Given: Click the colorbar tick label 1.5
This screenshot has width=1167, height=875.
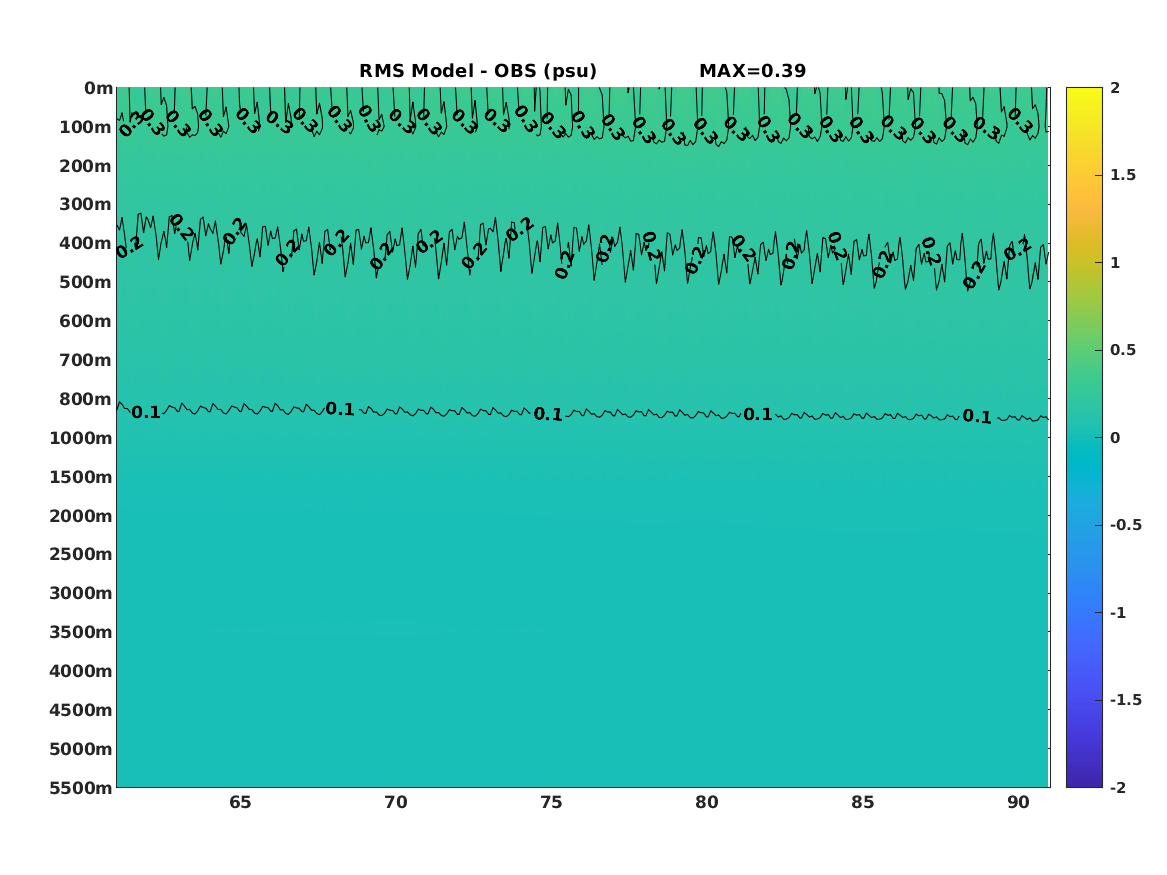Looking at the screenshot, I should point(1123,175).
